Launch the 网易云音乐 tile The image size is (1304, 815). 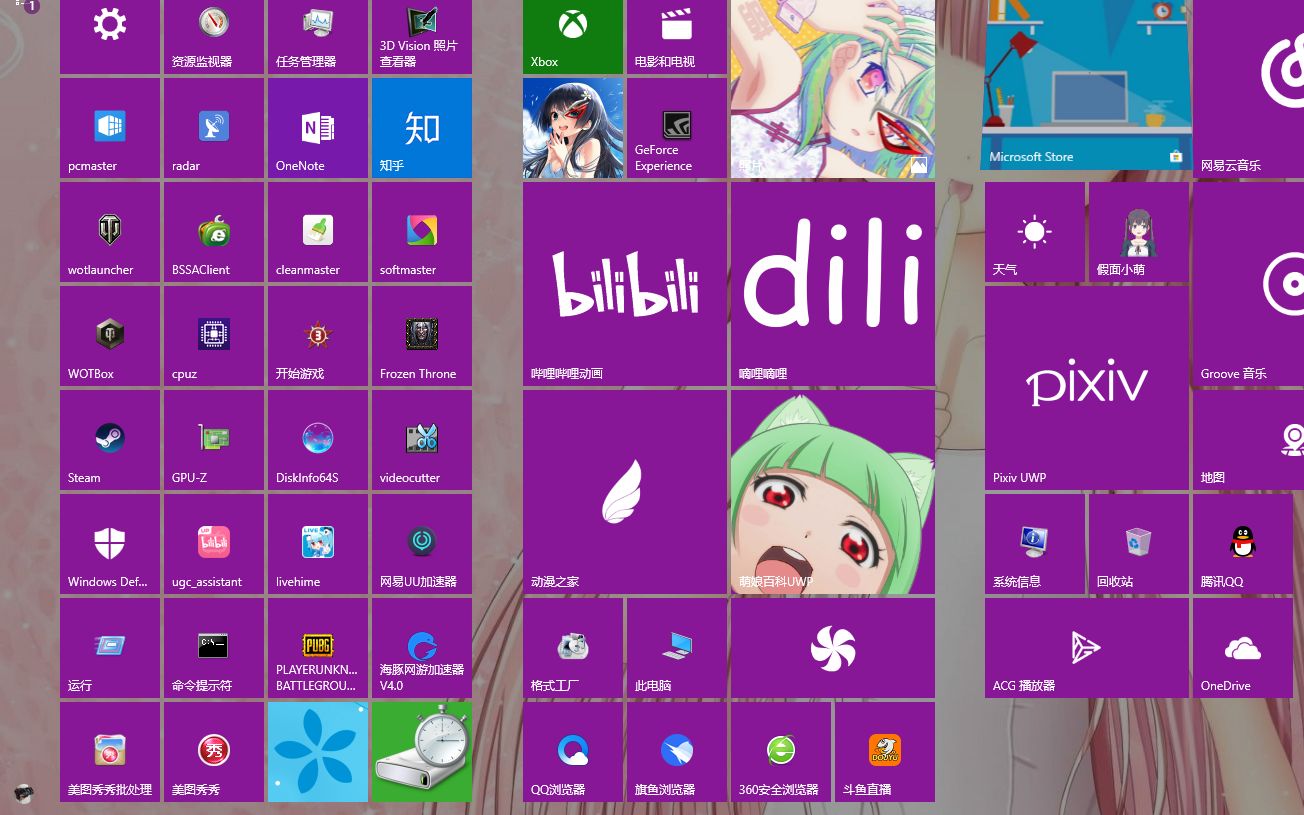[1248, 88]
